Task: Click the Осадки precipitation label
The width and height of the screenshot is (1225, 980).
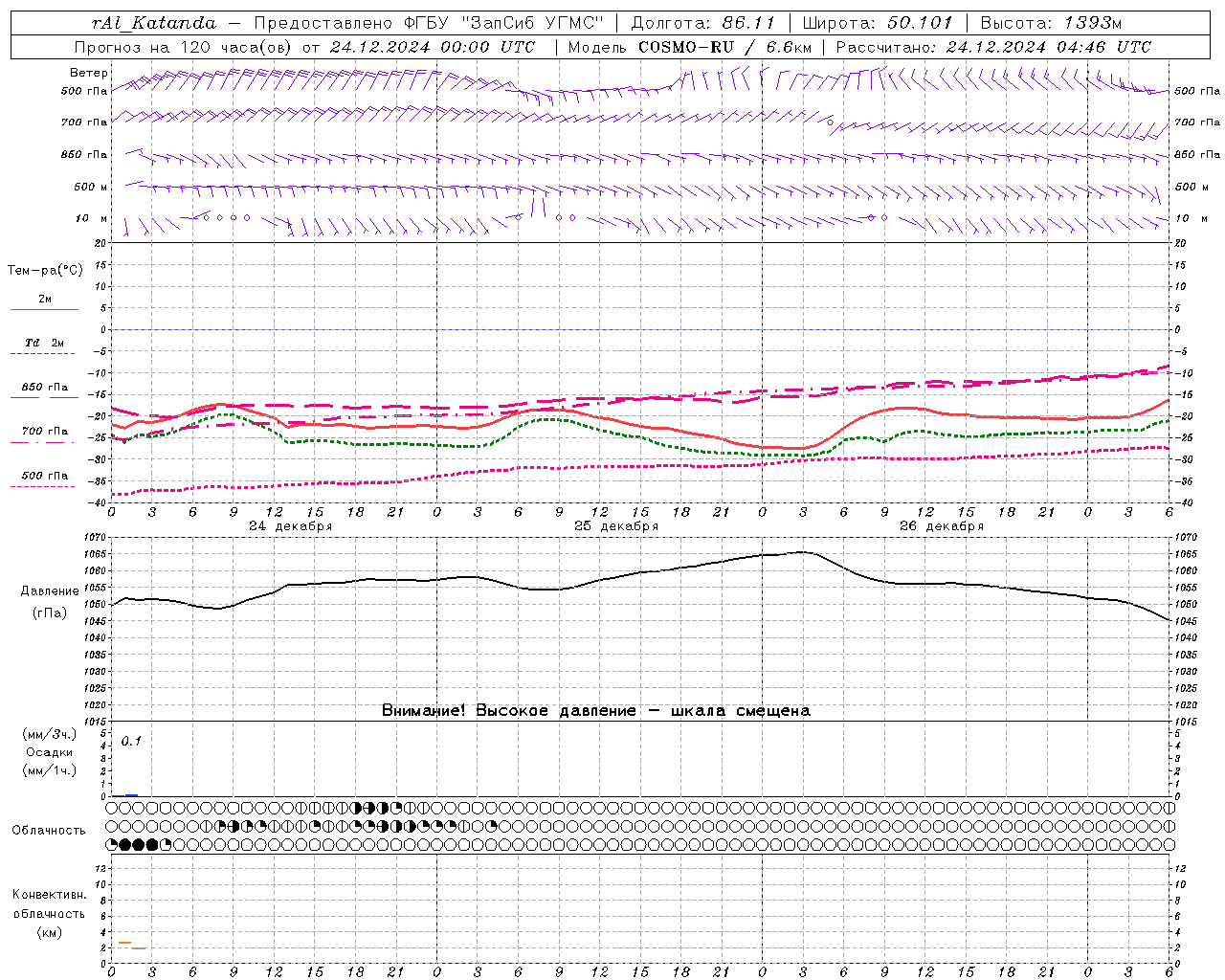Action: [50, 752]
